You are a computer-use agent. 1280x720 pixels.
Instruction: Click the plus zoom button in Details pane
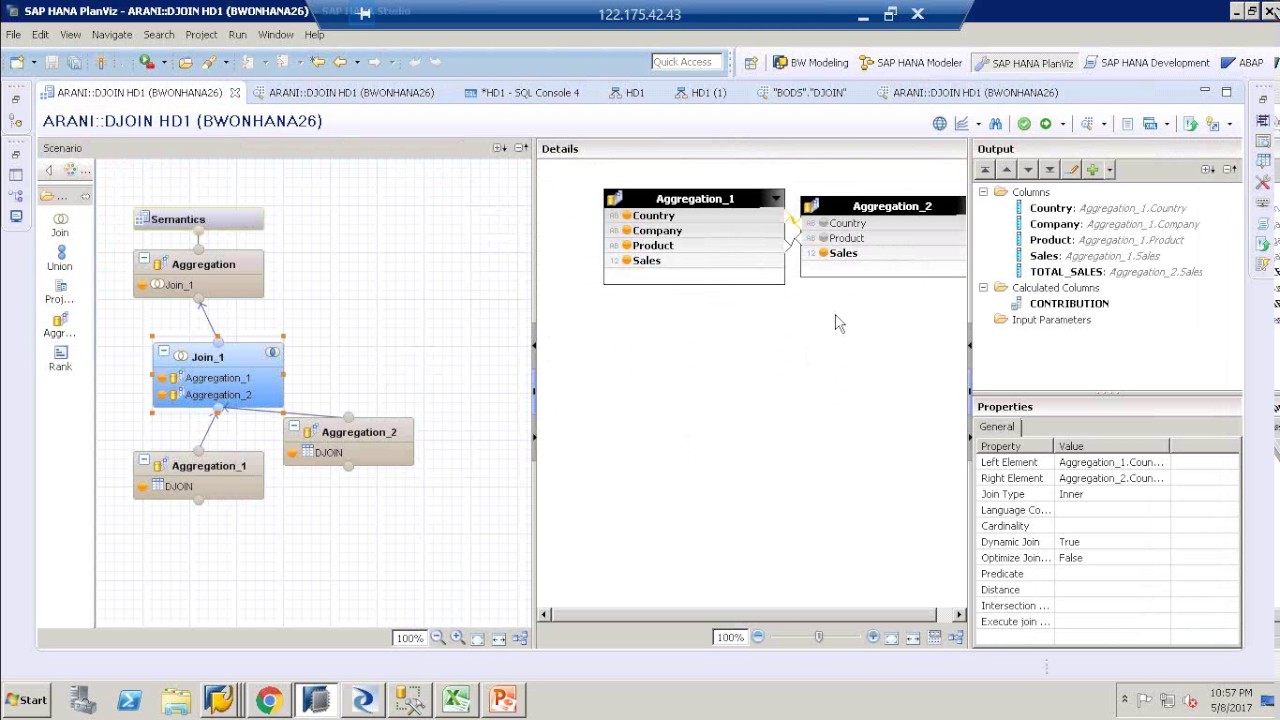coord(873,637)
